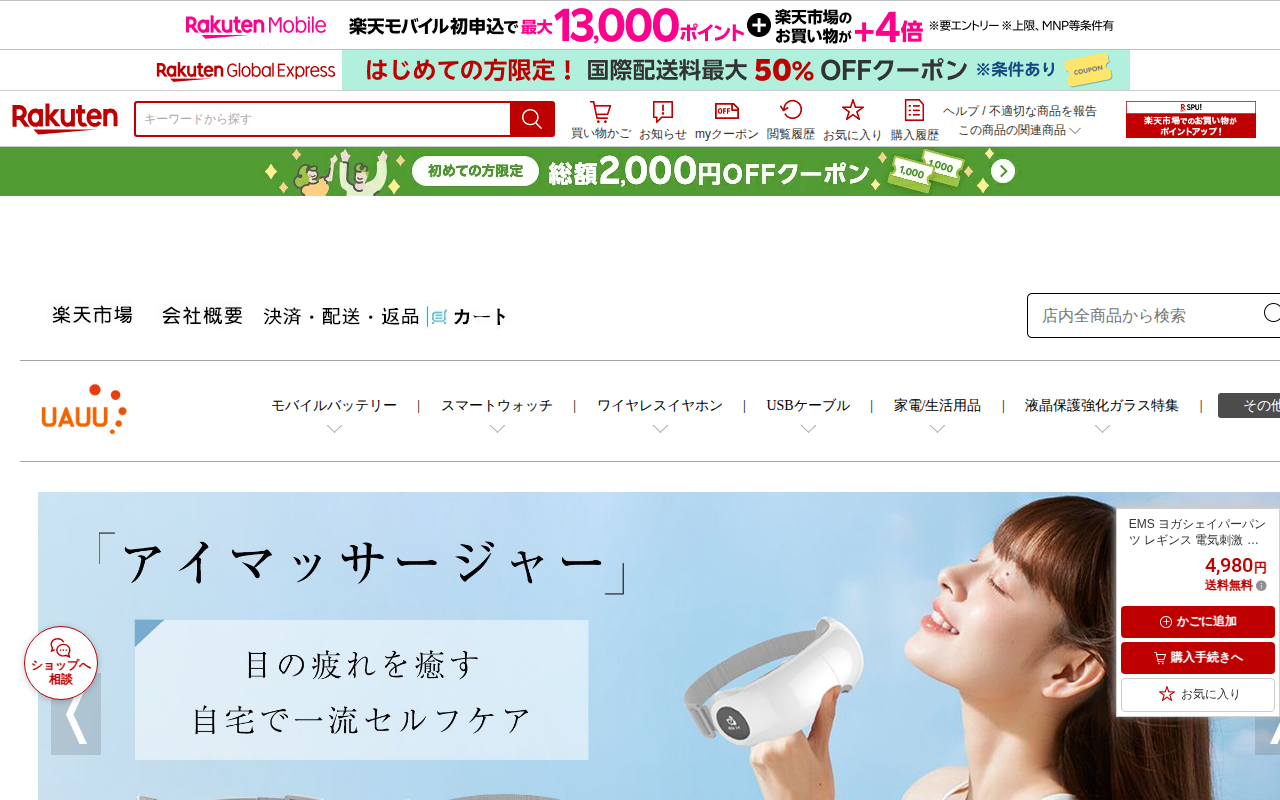Open the 会社概要 link
This screenshot has height=800, width=1280.
(x=203, y=316)
